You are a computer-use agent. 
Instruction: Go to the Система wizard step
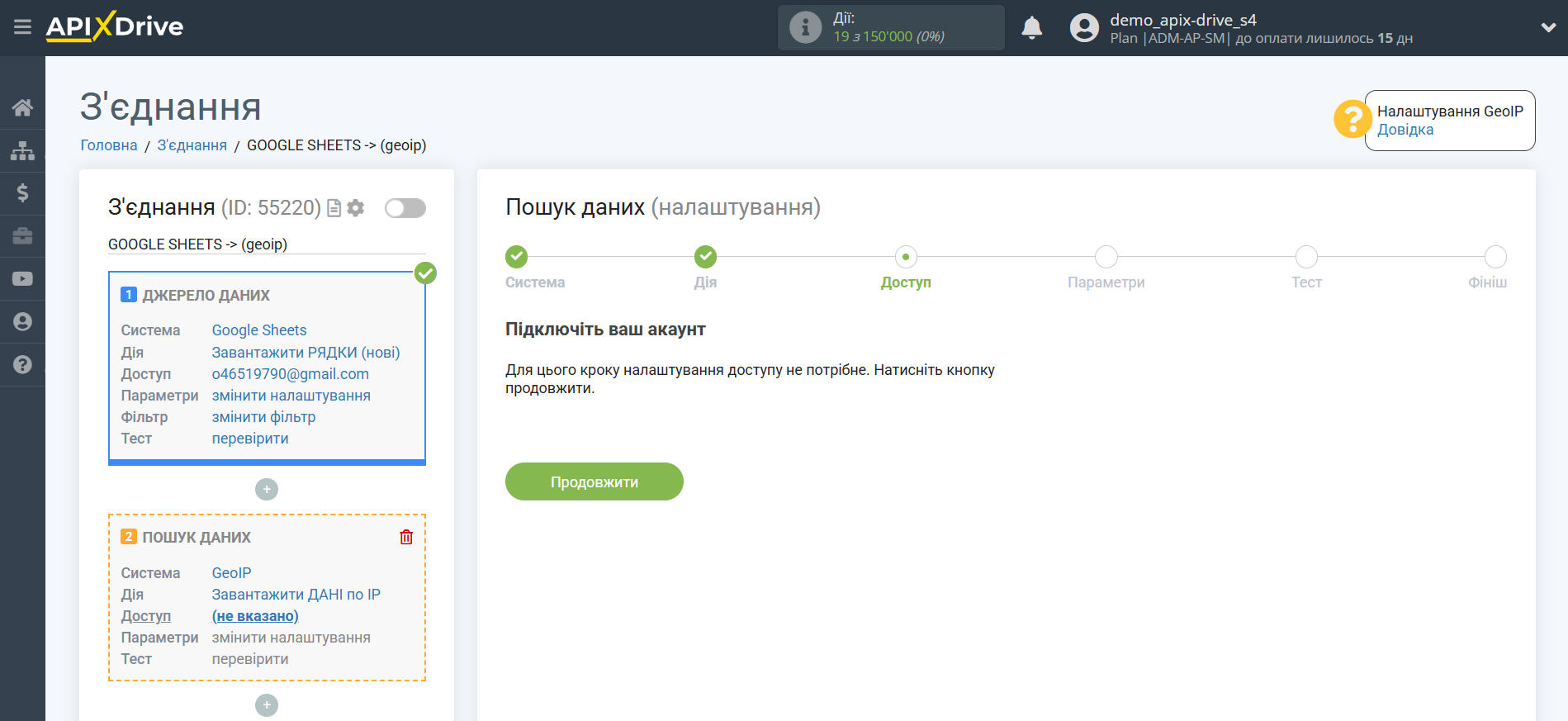pos(517,257)
